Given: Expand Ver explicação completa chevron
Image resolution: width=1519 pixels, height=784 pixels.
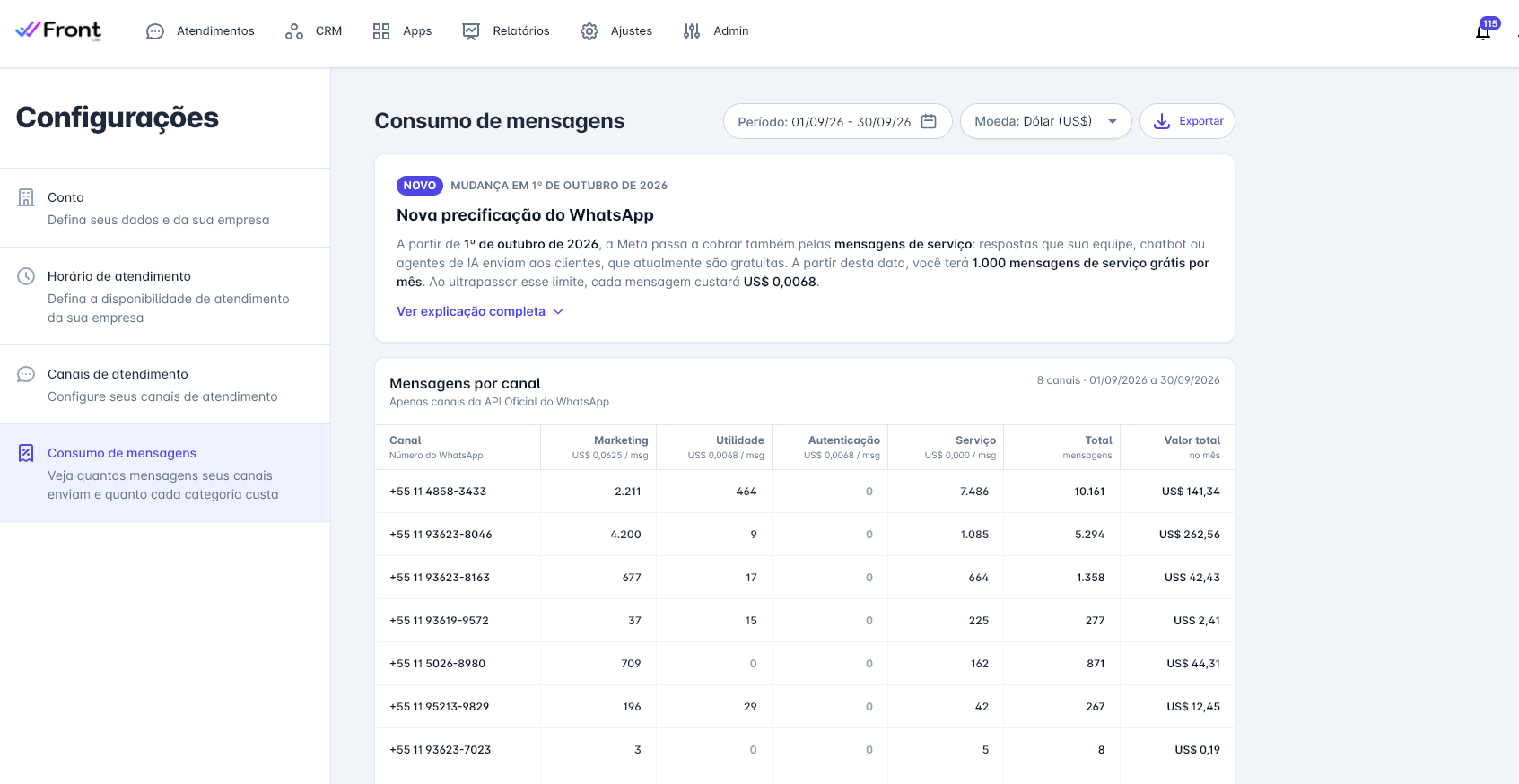Looking at the screenshot, I should [x=558, y=311].
